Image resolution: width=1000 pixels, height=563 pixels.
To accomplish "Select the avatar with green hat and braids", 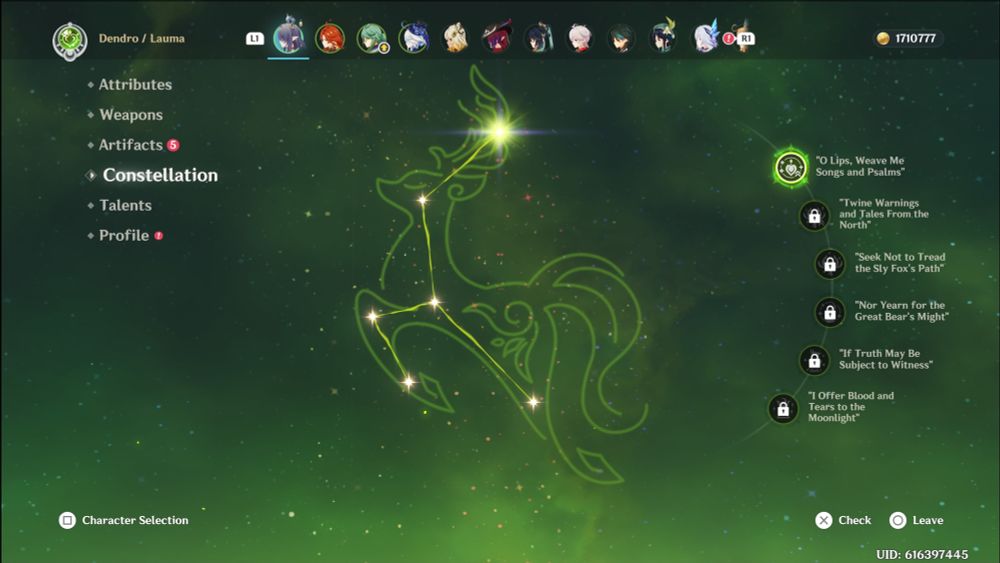I will pos(663,36).
